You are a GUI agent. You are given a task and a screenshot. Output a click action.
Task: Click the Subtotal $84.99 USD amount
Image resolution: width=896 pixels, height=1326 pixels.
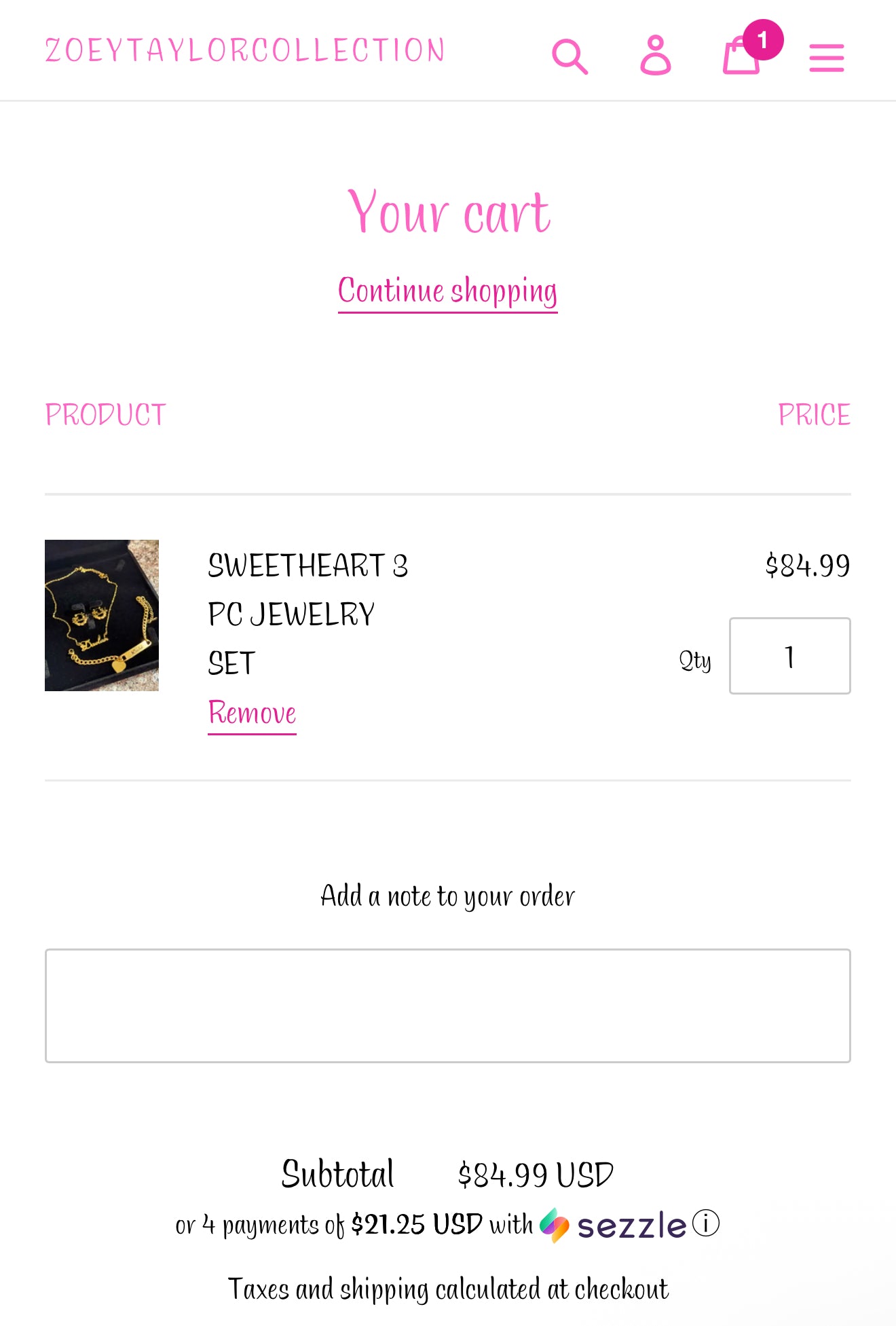tap(536, 1175)
